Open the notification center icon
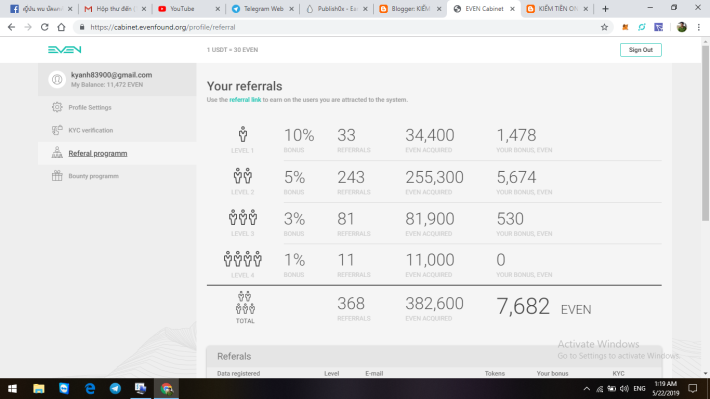Image resolution: width=710 pixels, height=399 pixels. (x=693, y=389)
